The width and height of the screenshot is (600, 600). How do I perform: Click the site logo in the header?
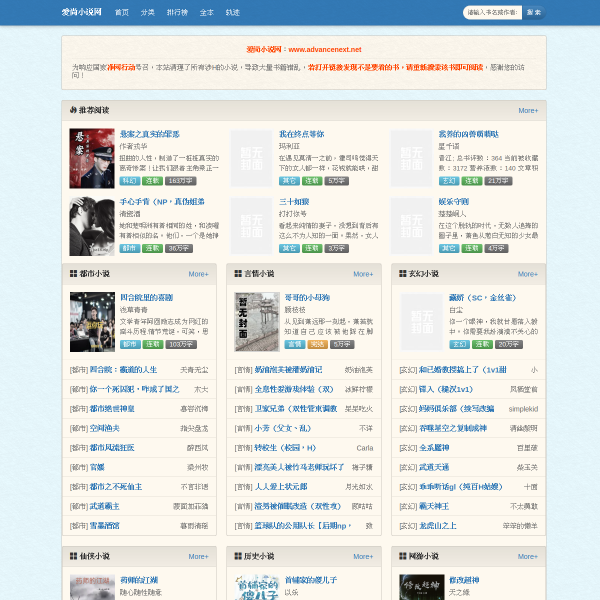(x=82, y=12)
